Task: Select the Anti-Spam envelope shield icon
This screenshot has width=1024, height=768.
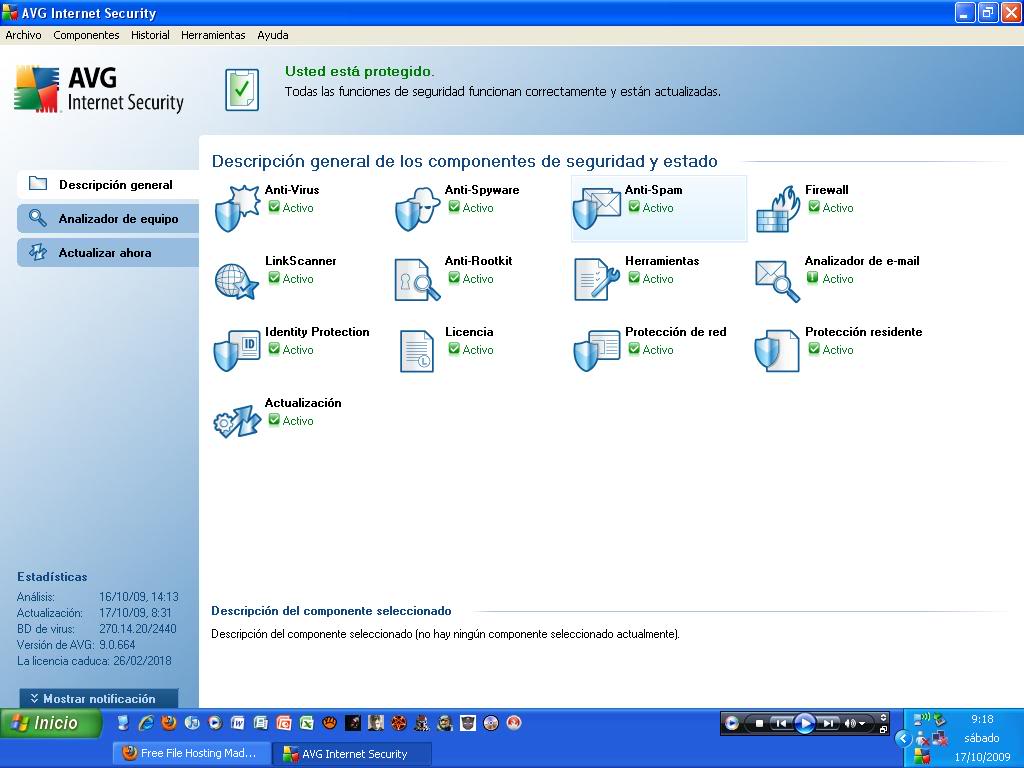Action: pyautogui.click(x=596, y=209)
